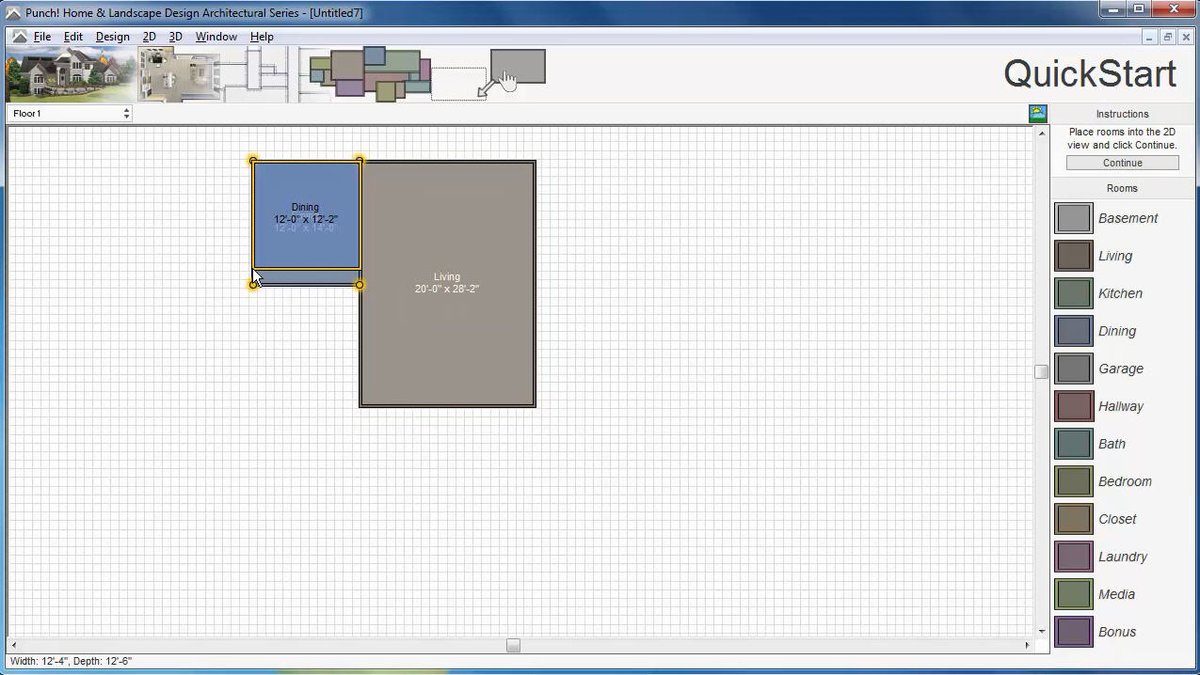This screenshot has width=1200, height=675.
Task: Click the Basement room label
Action: click(1128, 218)
